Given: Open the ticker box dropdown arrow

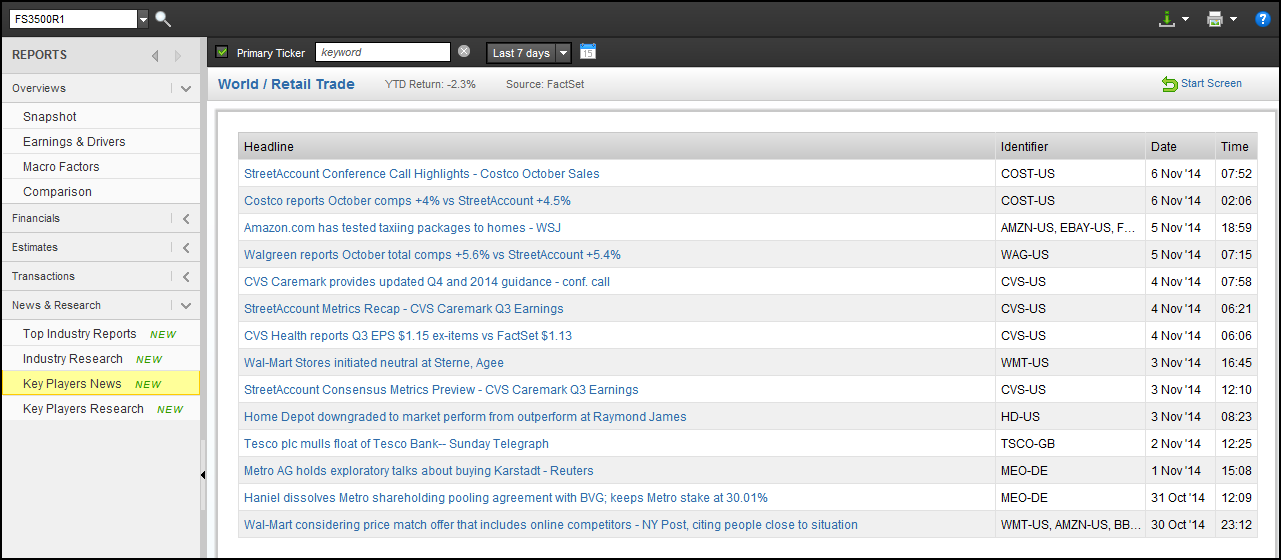Looking at the screenshot, I should point(143,19).
